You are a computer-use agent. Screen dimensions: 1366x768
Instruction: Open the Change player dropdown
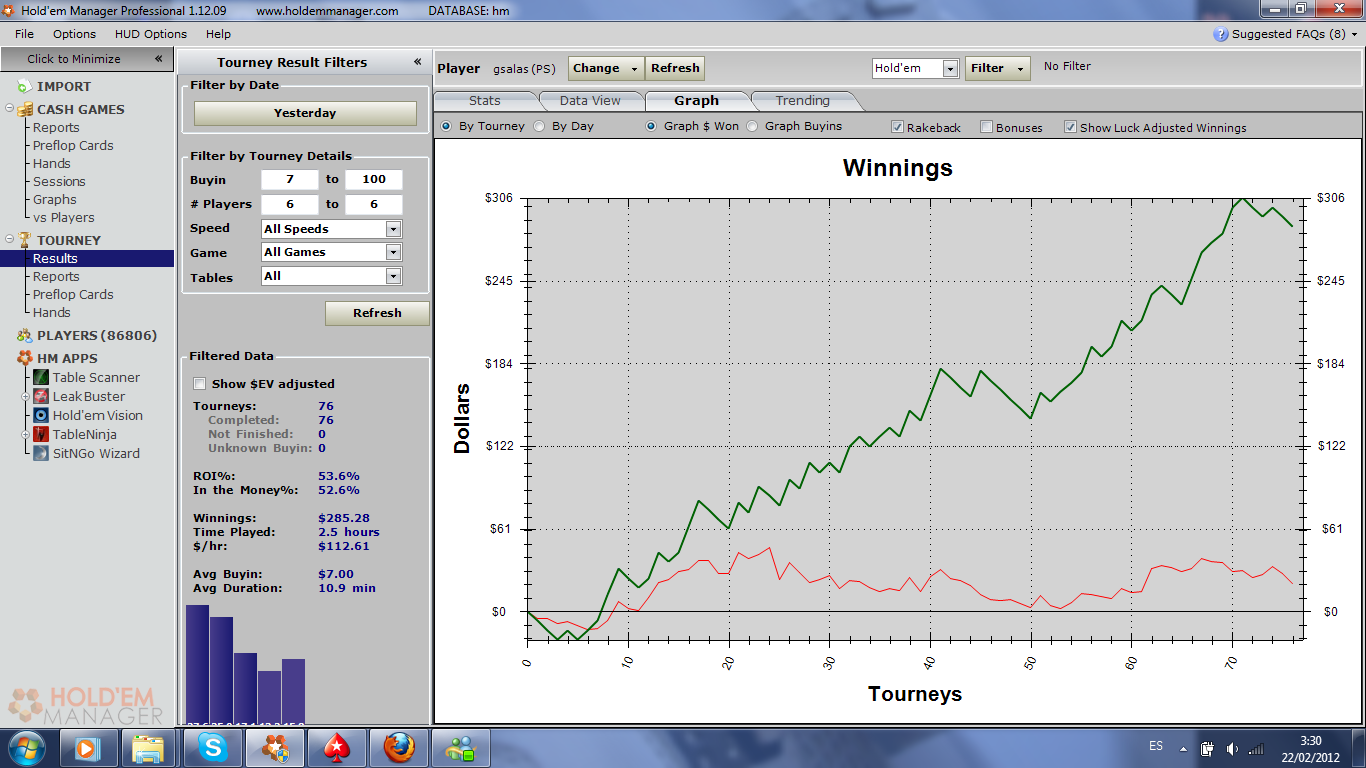(606, 68)
